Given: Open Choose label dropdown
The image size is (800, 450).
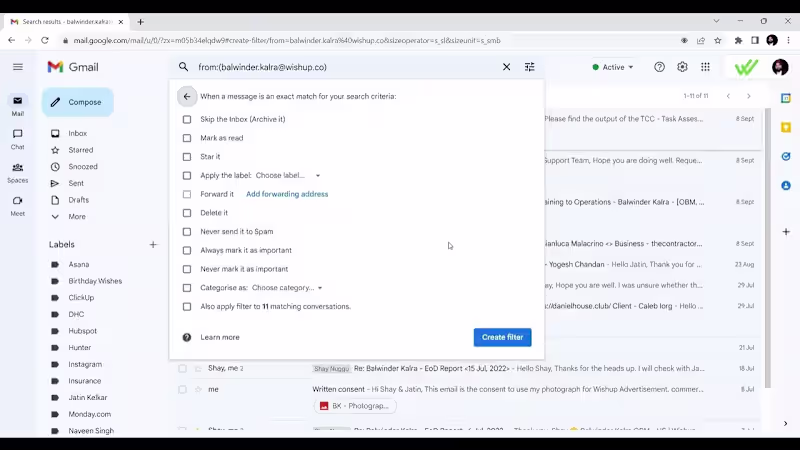Looking at the screenshot, I should pyautogui.click(x=288, y=176).
